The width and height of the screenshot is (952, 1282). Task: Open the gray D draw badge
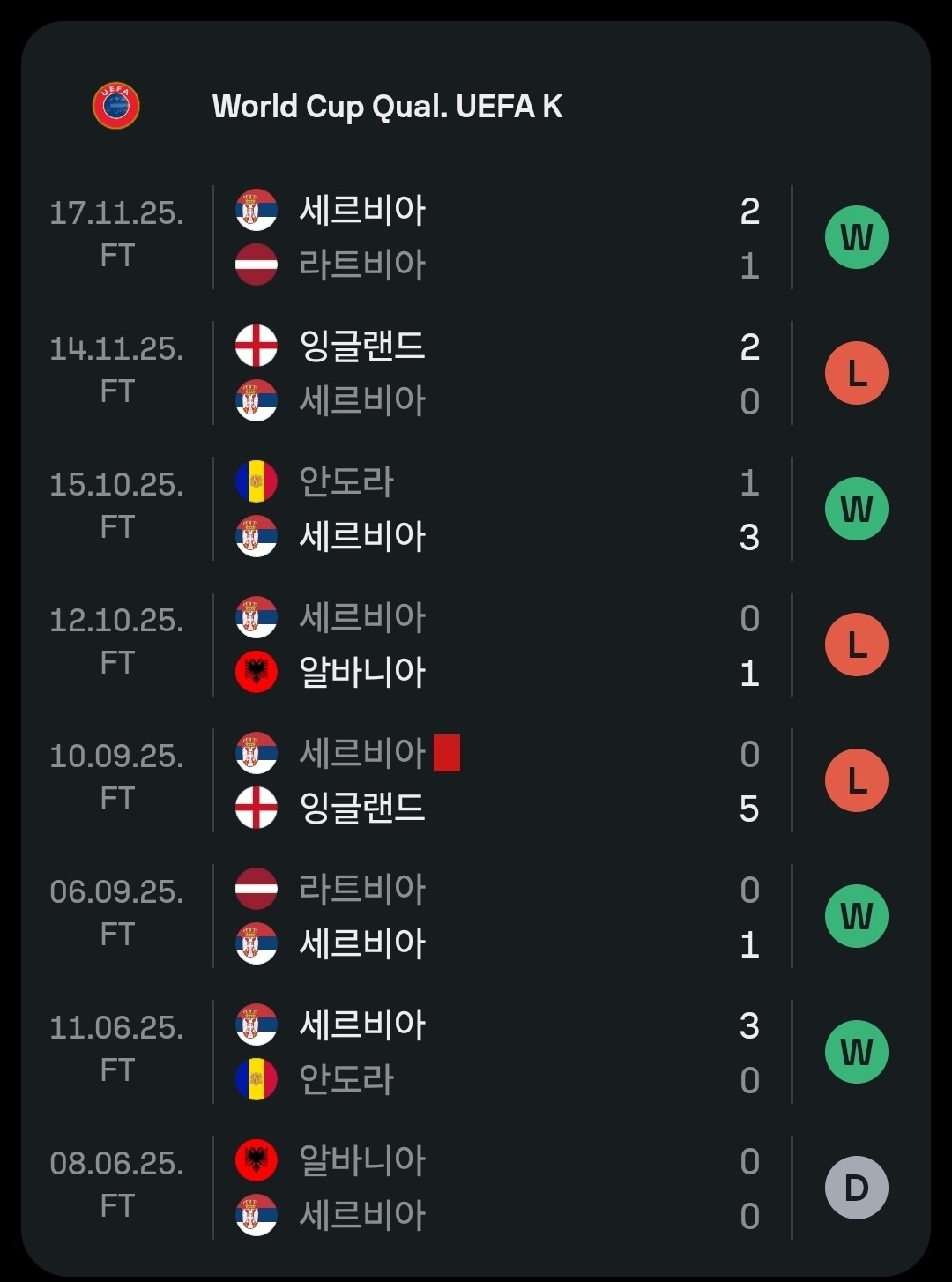click(x=857, y=1188)
